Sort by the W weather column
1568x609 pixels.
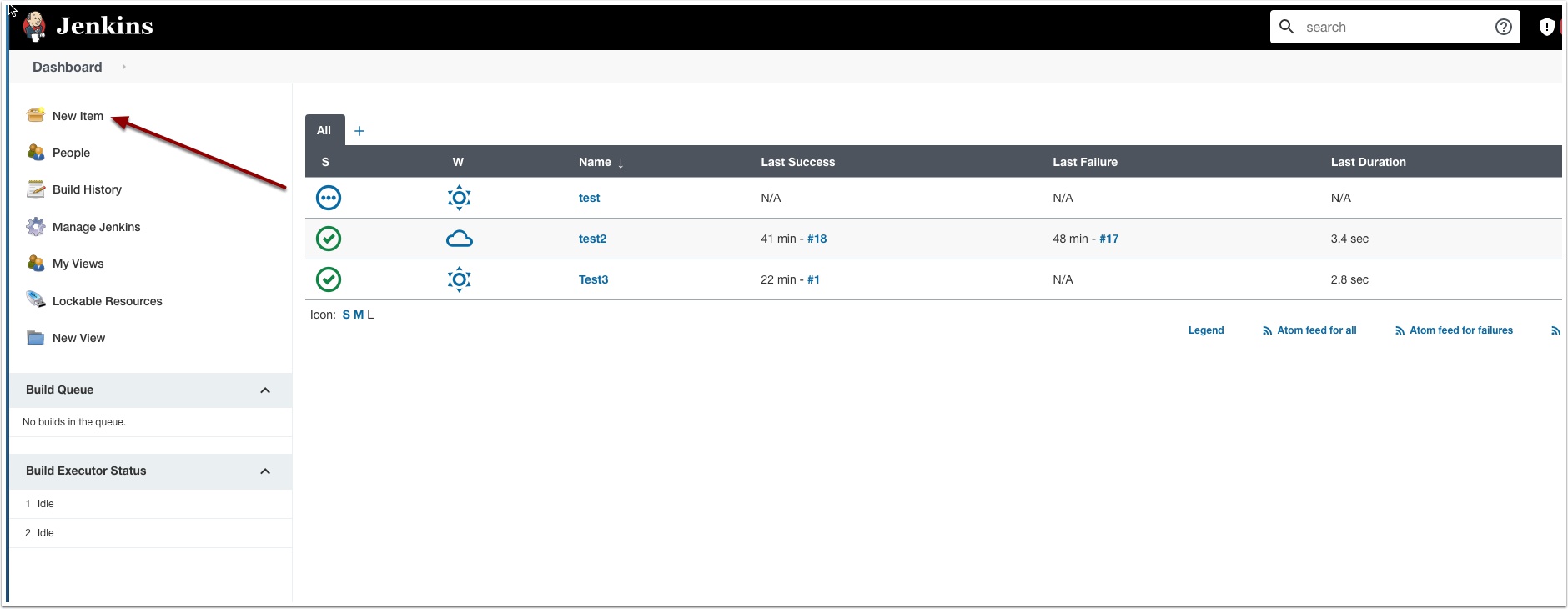[458, 162]
